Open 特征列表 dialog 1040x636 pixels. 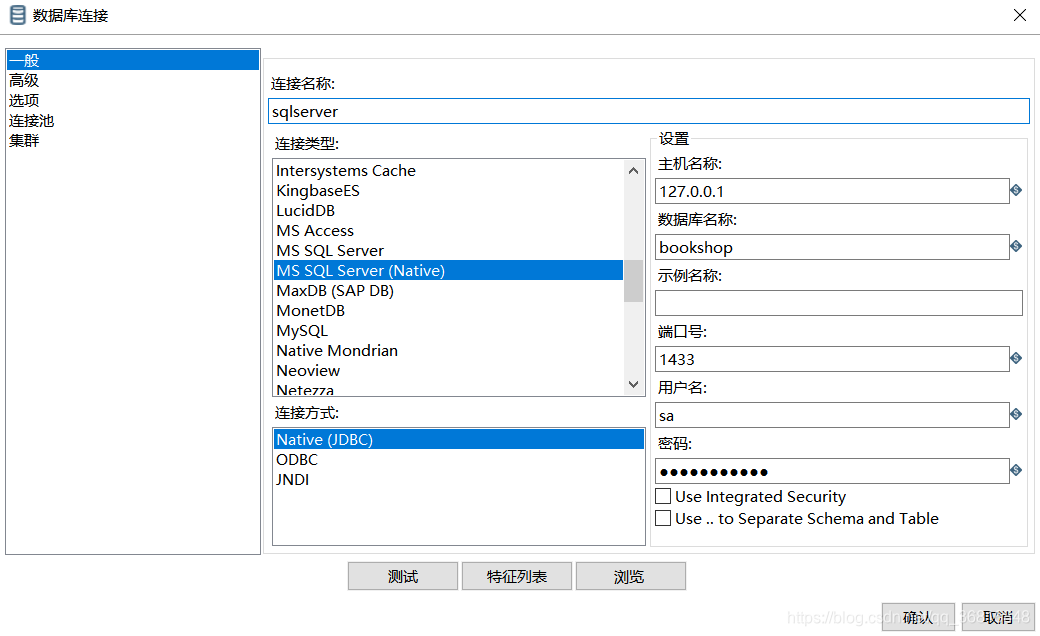coord(516,576)
